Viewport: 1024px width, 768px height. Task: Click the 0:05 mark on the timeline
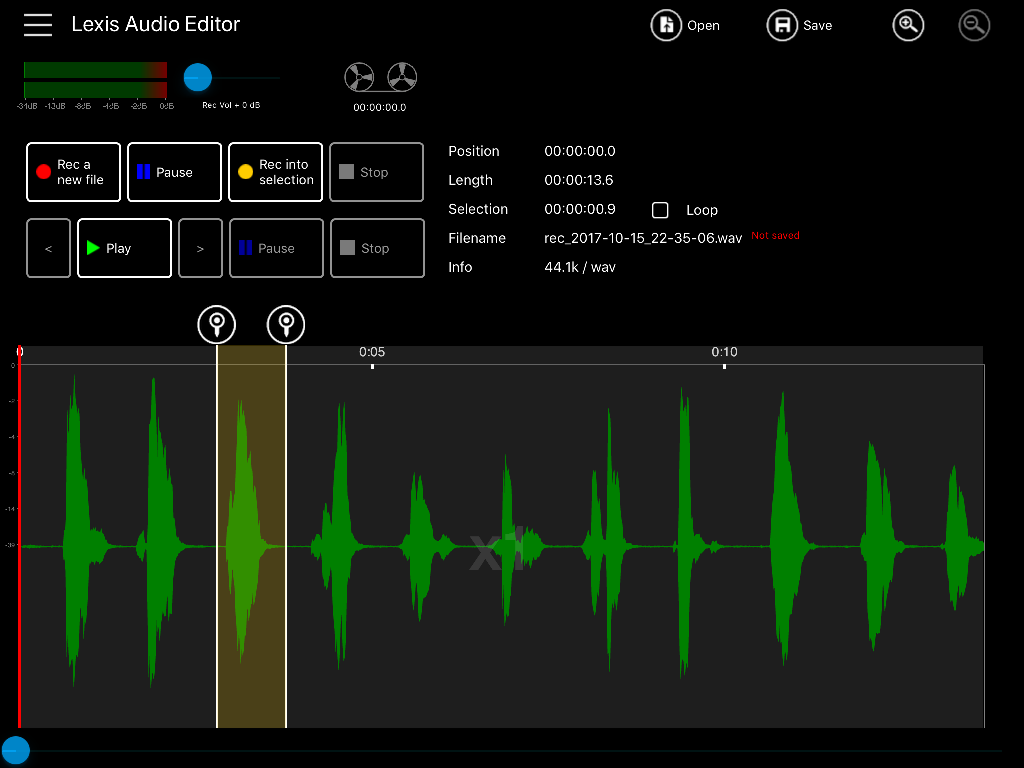(372, 352)
